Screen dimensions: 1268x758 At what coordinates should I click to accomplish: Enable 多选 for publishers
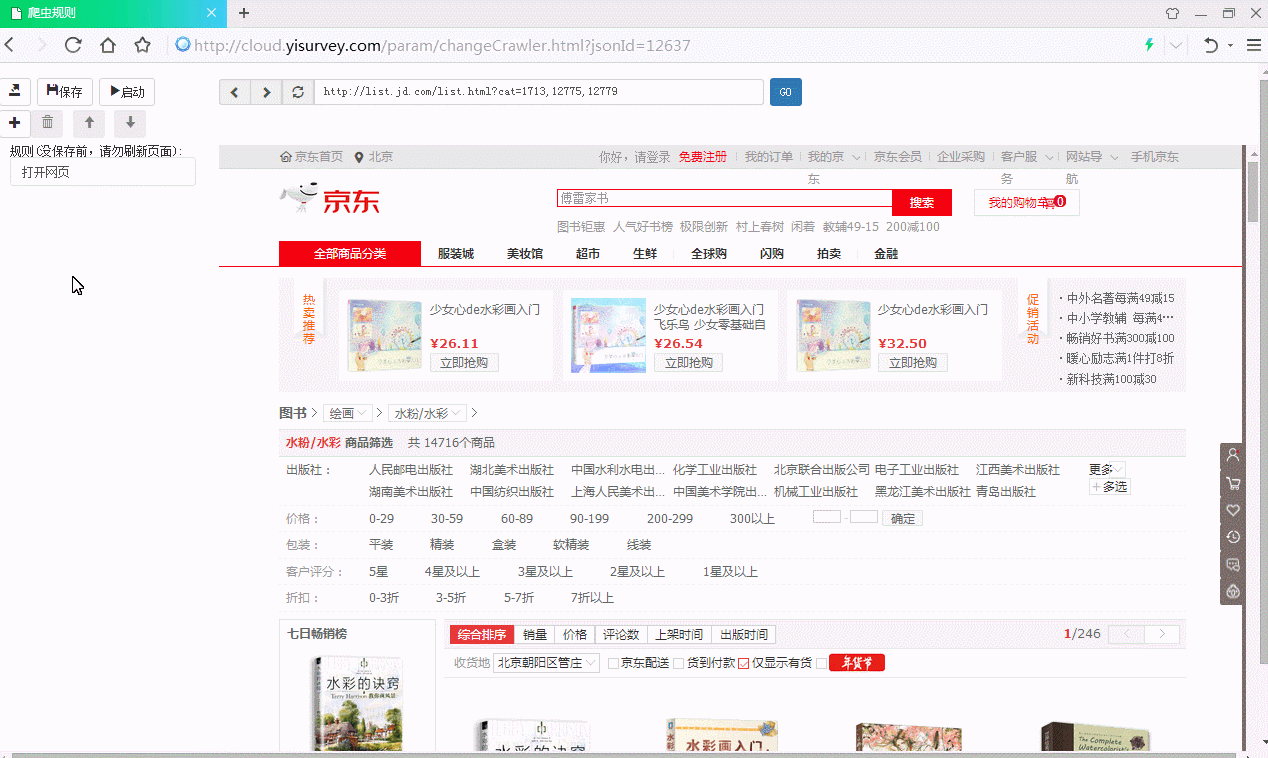[x=1110, y=486]
